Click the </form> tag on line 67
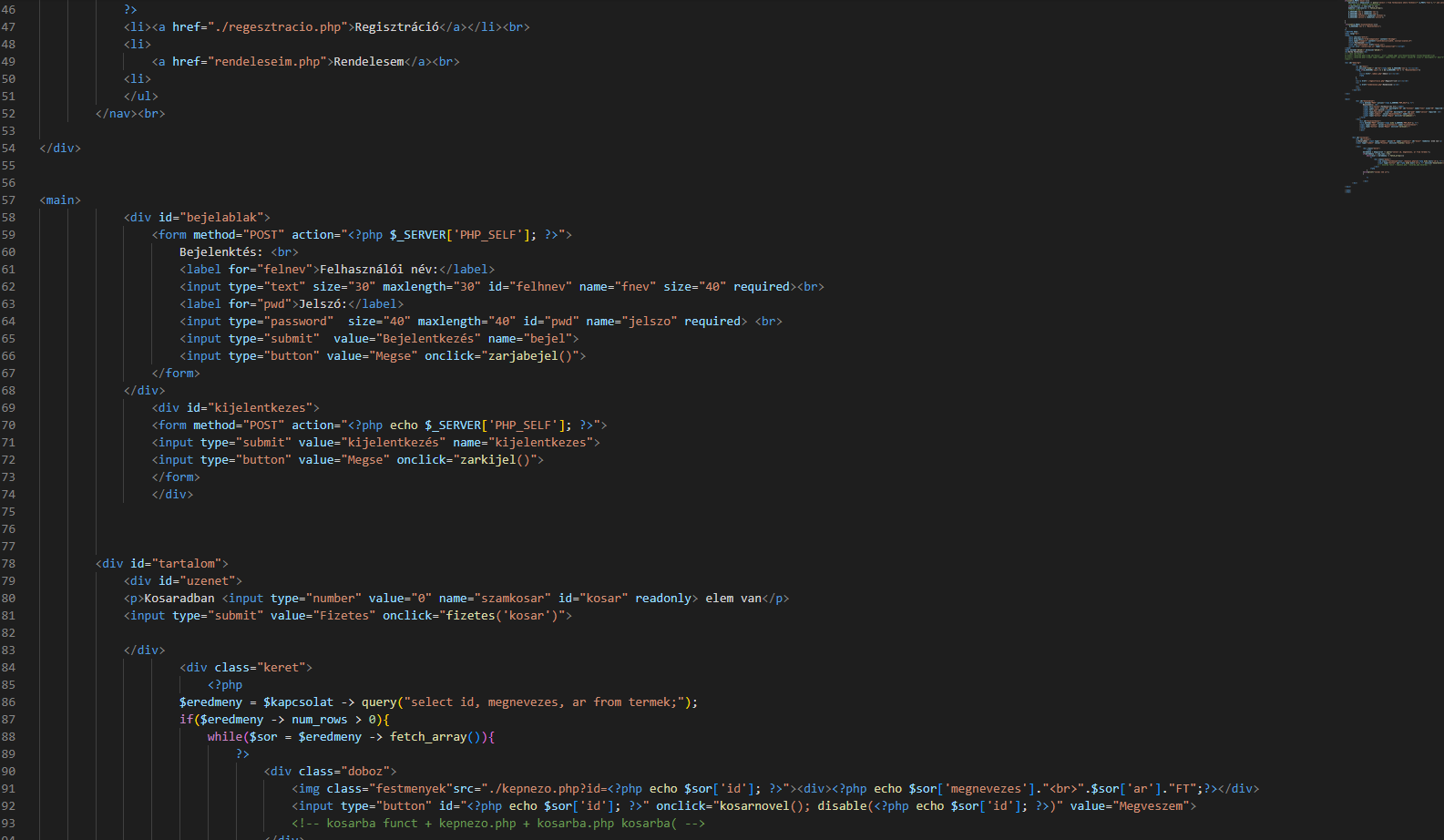 (x=176, y=374)
